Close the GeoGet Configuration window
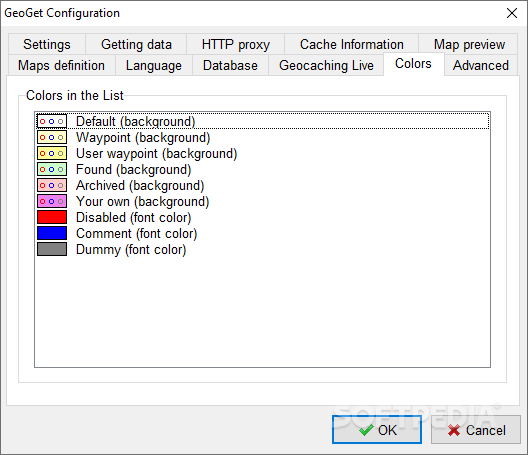This screenshot has height=455, width=528. pos(512,13)
